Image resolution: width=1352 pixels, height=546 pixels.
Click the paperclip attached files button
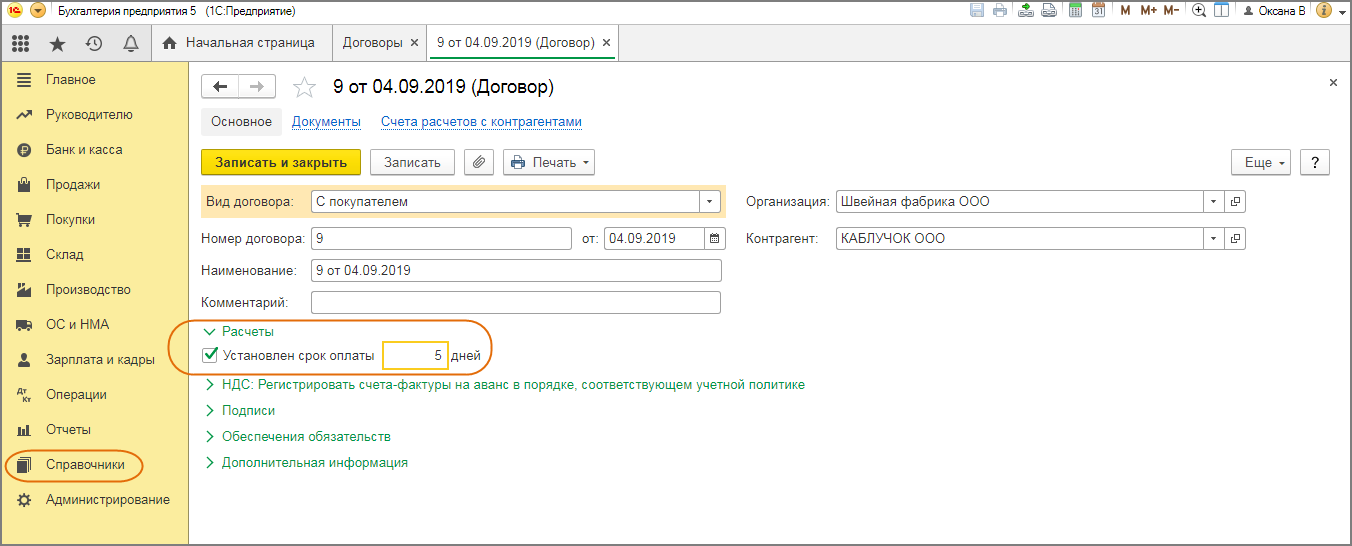tap(478, 162)
